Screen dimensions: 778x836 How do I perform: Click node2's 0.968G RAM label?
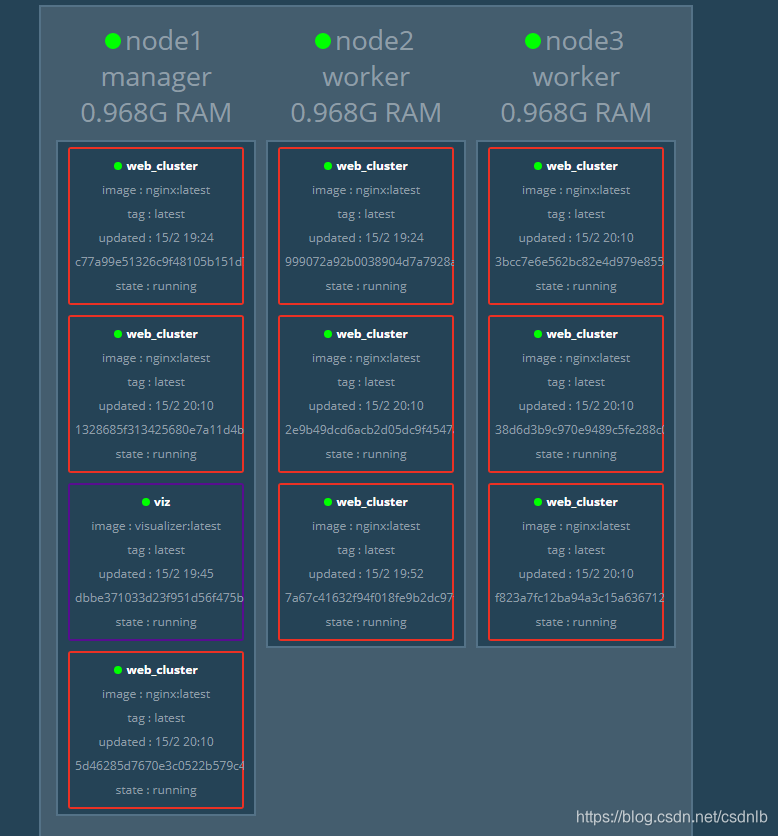(x=366, y=113)
